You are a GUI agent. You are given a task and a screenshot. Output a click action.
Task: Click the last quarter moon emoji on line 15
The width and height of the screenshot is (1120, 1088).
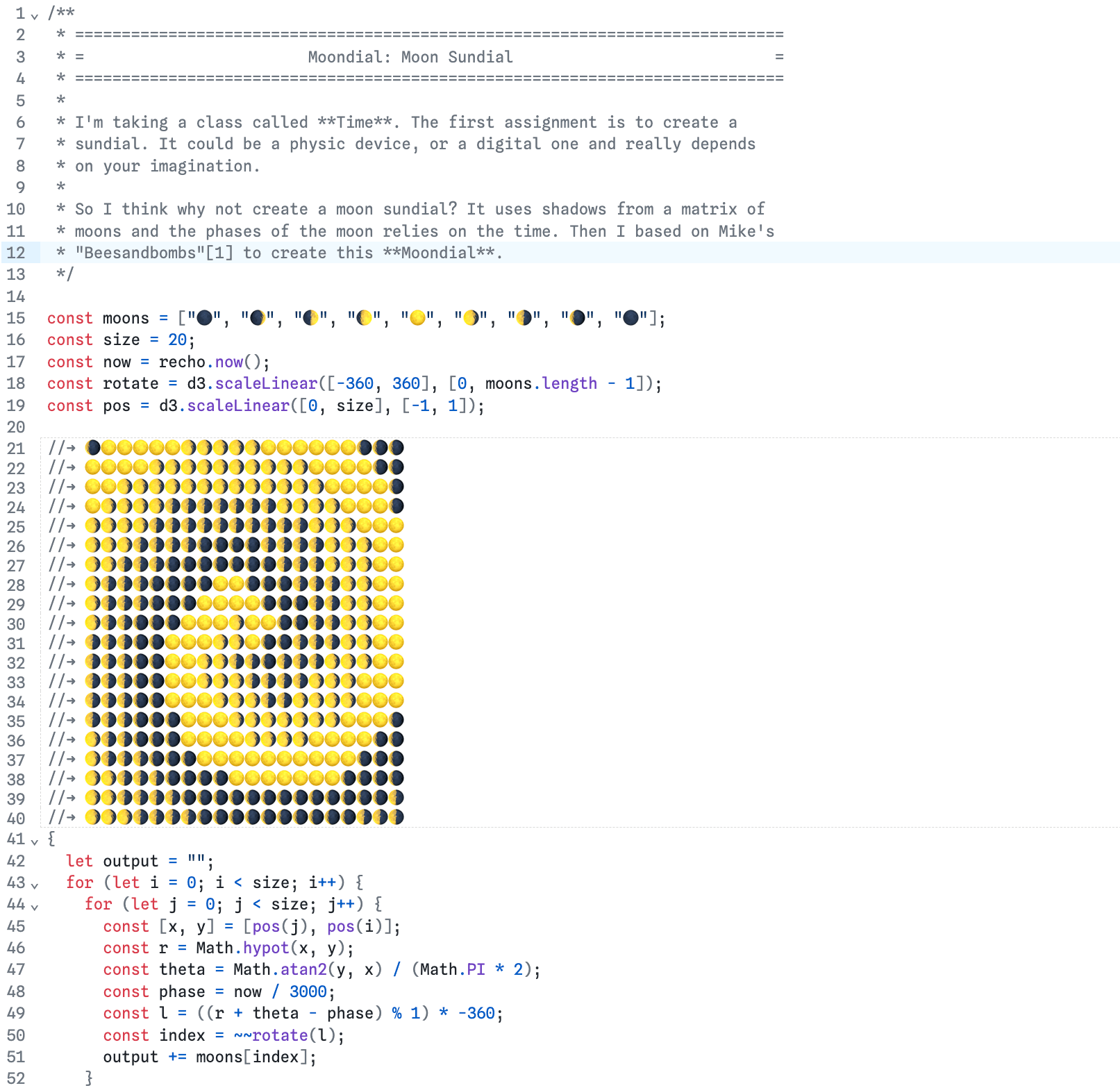[524, 318]
